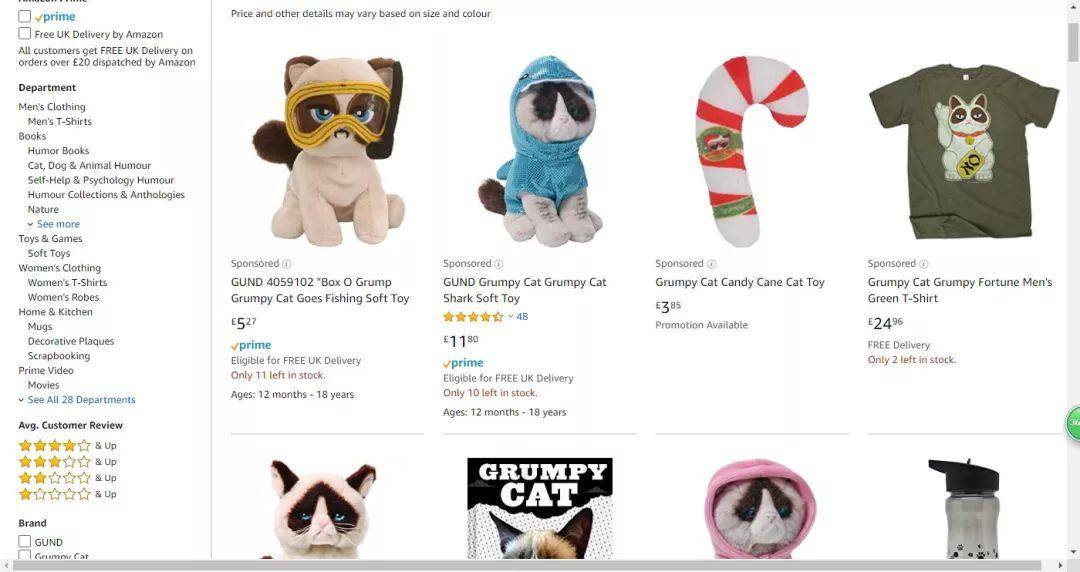Click sponsored info icon above Shark Soft Toy
The height and width of the screenshot is (572, 1080).
click(499, 264)
